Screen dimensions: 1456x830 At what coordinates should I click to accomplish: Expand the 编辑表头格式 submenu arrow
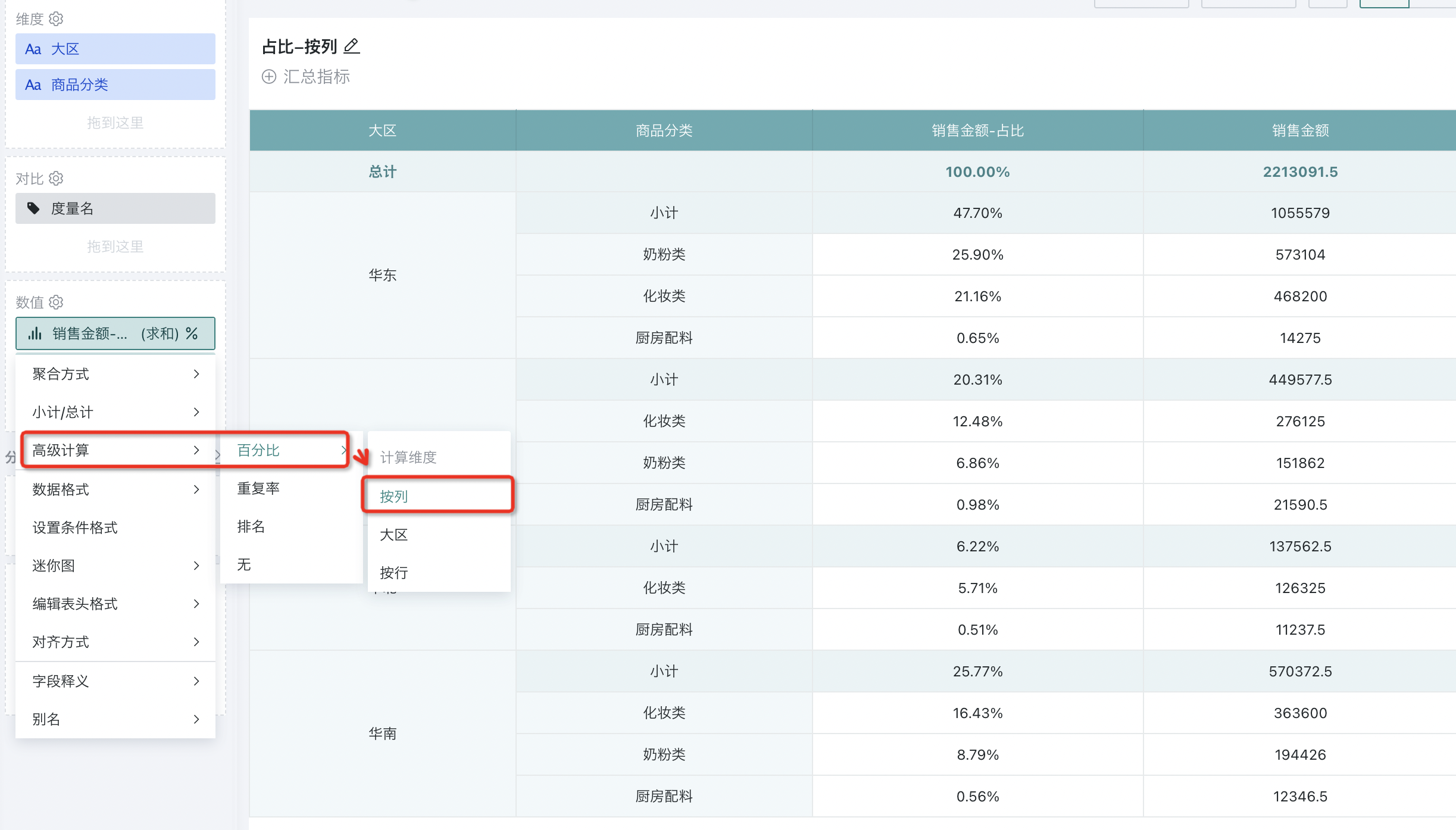(196, 604)
